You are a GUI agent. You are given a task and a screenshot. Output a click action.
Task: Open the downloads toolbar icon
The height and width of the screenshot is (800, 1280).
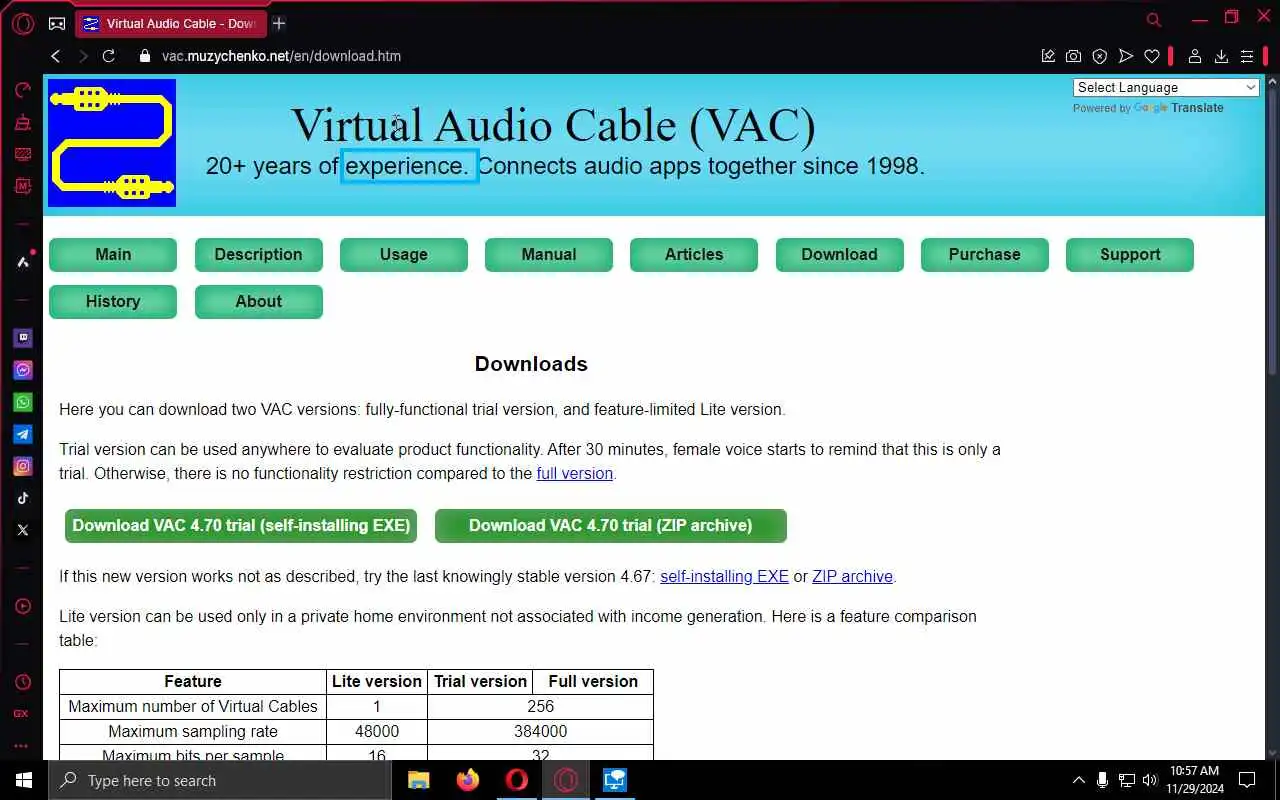(1221, 56)
